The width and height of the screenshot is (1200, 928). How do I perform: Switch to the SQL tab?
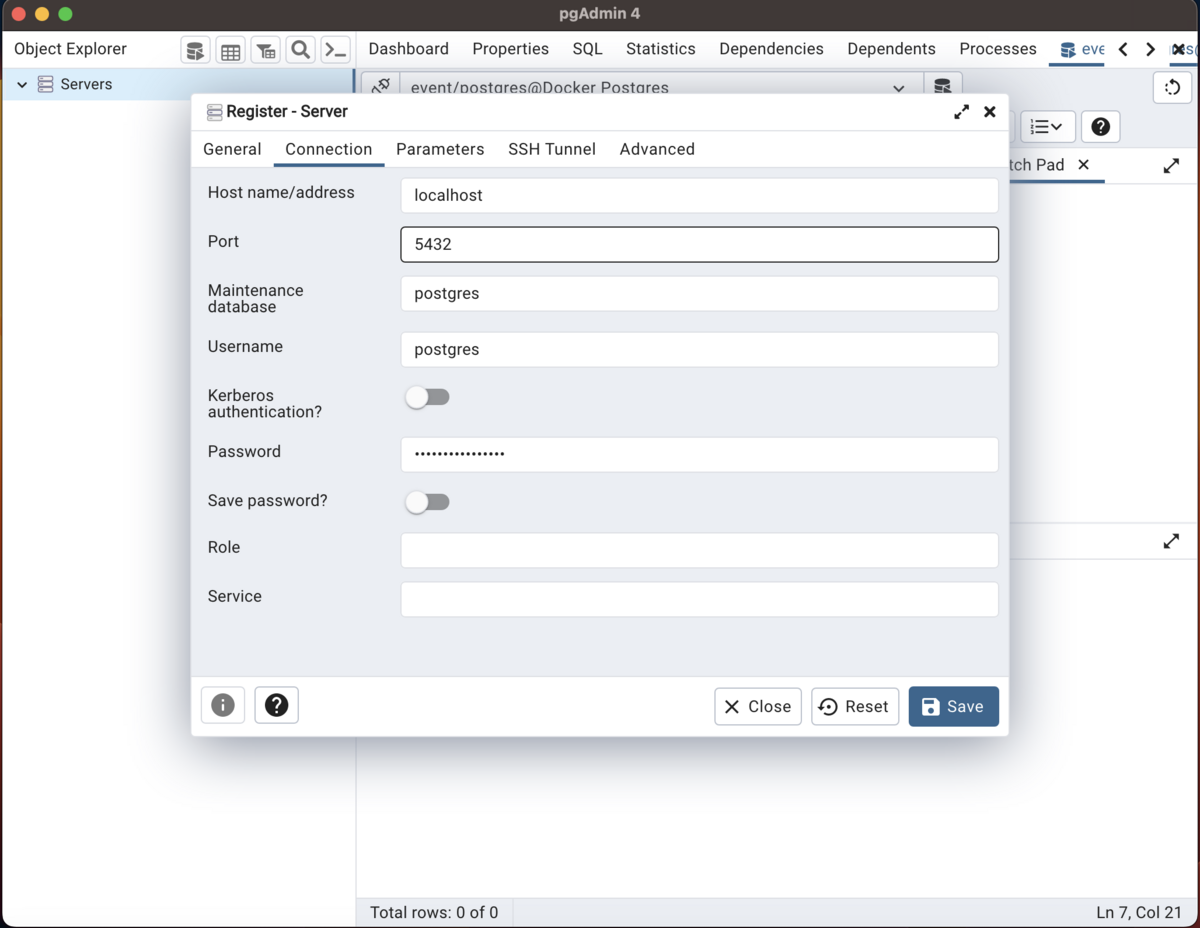[x=588, y=49]
